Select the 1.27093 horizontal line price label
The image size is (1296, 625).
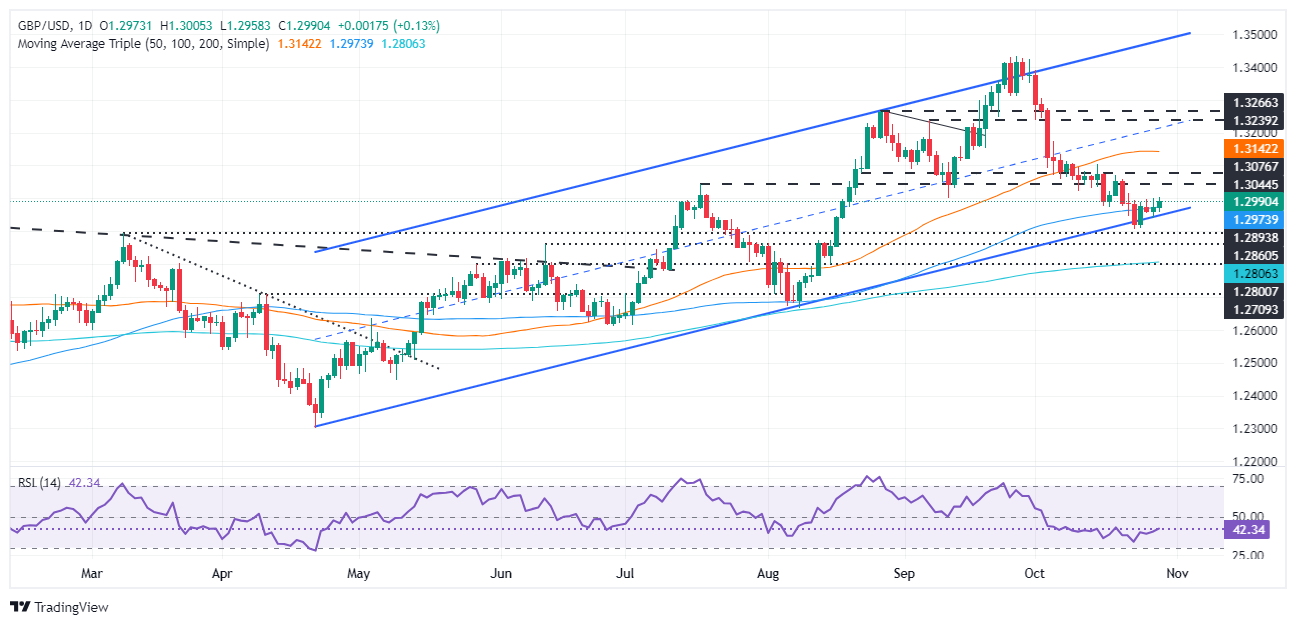tap(1243, 312)
